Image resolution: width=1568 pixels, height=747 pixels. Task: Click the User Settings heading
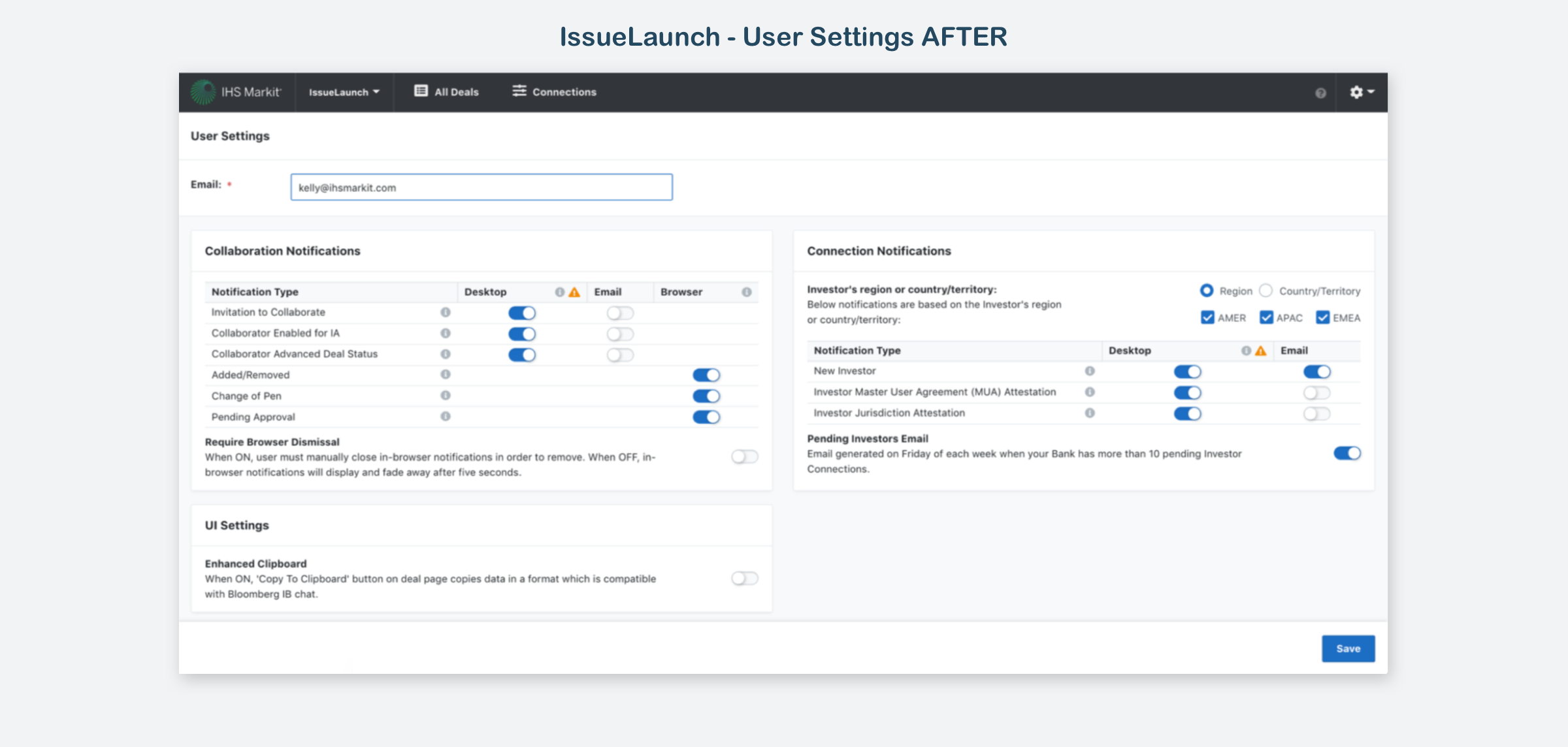(x=230, y=136)
